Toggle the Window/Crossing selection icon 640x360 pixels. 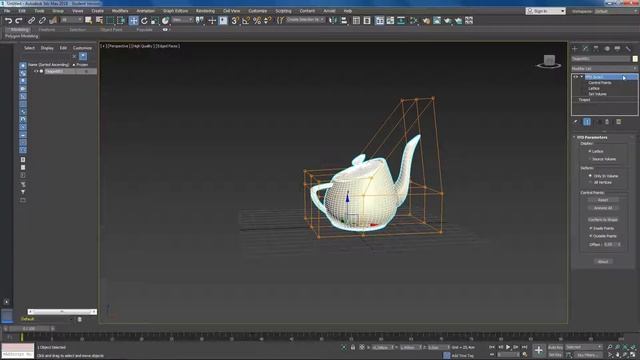click(x=121, y=20)
